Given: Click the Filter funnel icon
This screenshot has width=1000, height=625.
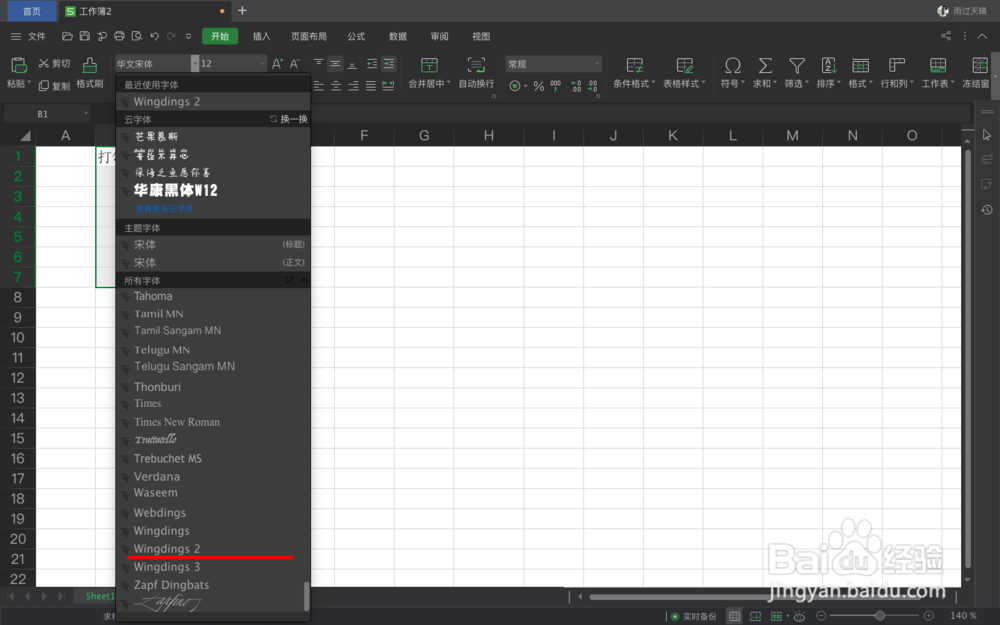Looking at the screenshot, I should 797,65.
